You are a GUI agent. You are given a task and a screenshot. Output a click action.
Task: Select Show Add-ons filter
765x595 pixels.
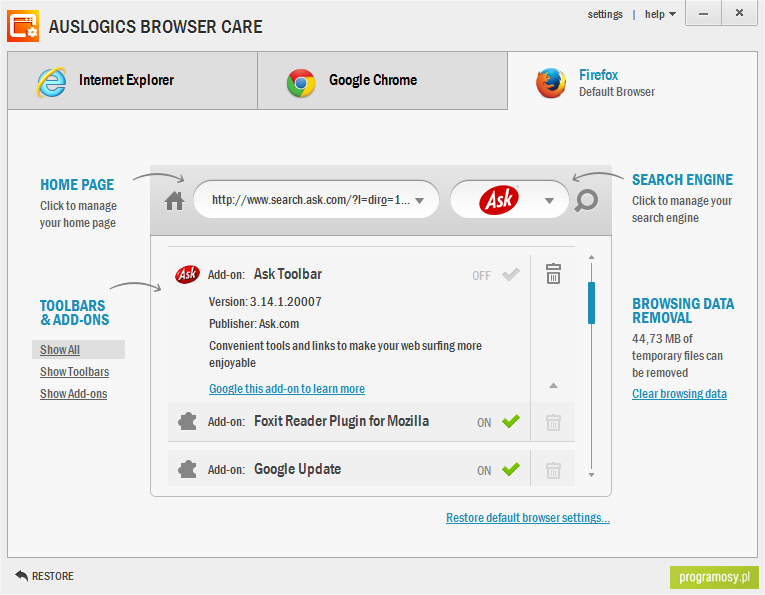click(x=74, y=394)
